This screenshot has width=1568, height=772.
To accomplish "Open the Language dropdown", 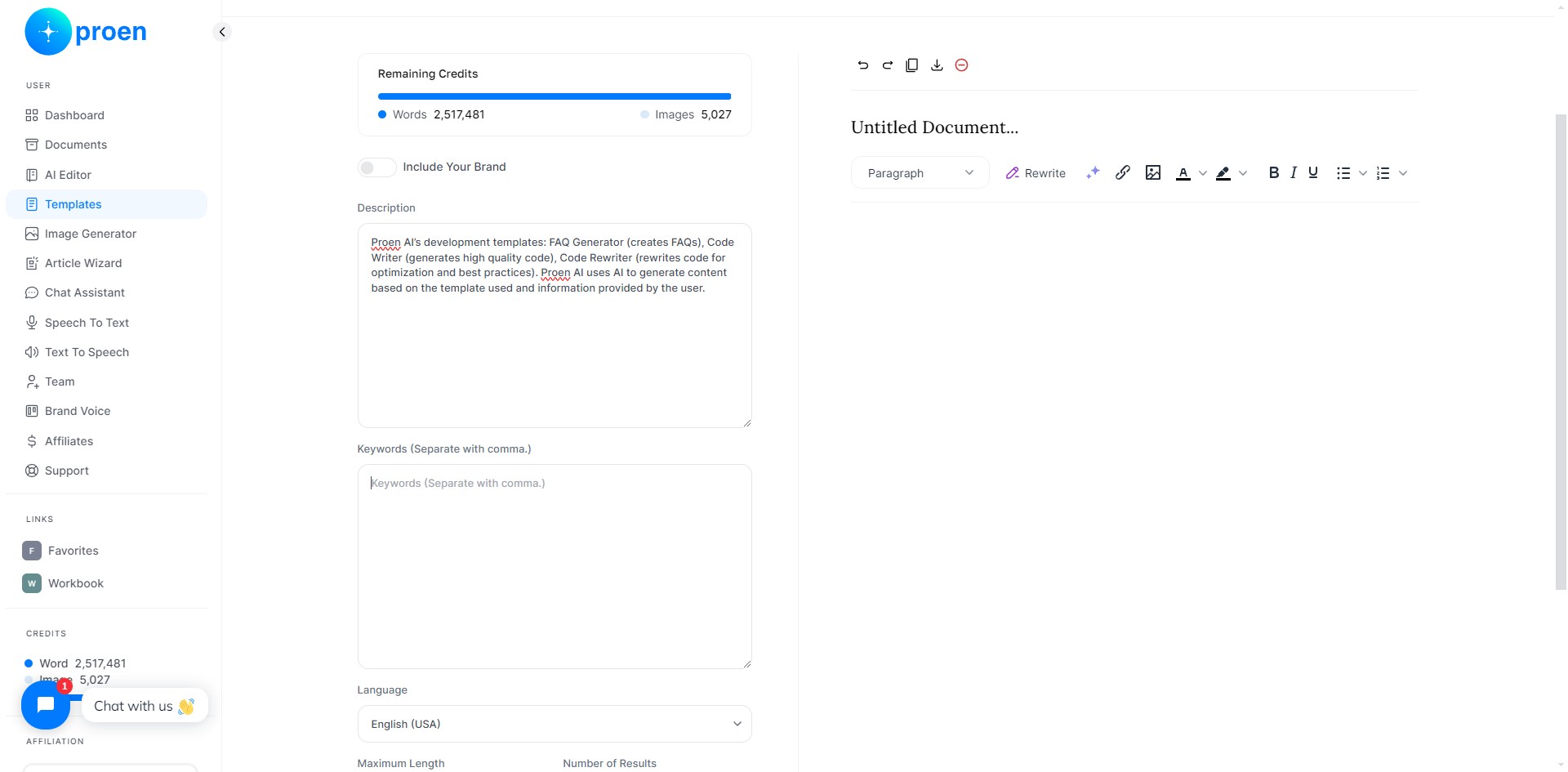I will [555, 724].
